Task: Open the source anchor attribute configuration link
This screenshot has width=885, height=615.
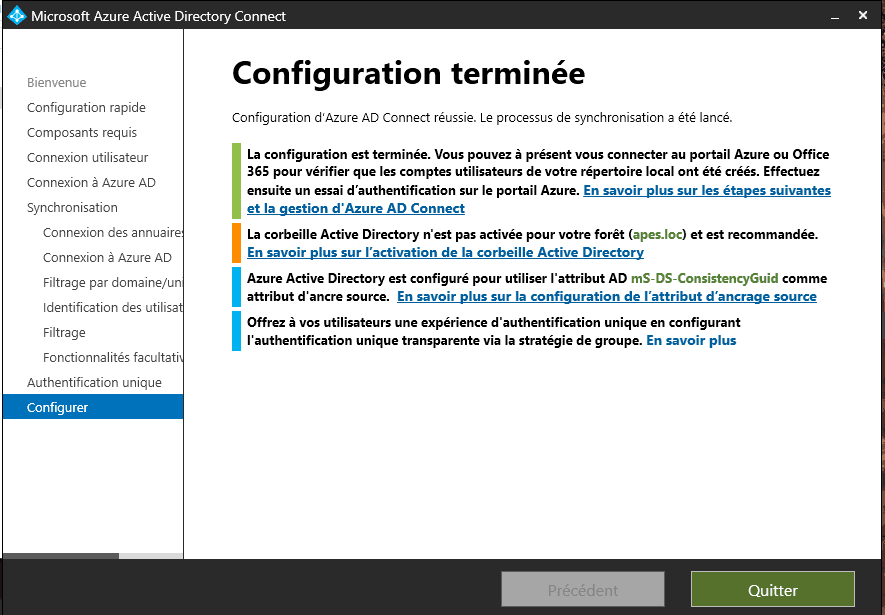Action: 606,296
